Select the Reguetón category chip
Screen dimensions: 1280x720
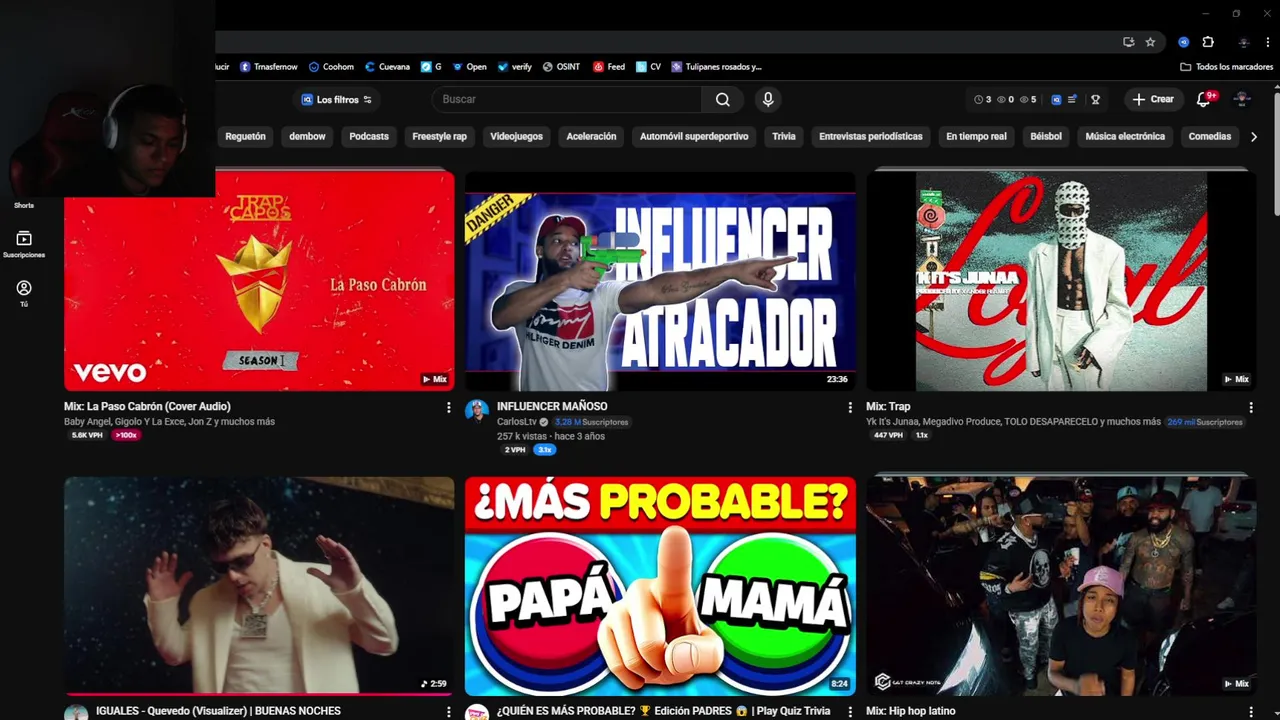[x=245, y=136]
